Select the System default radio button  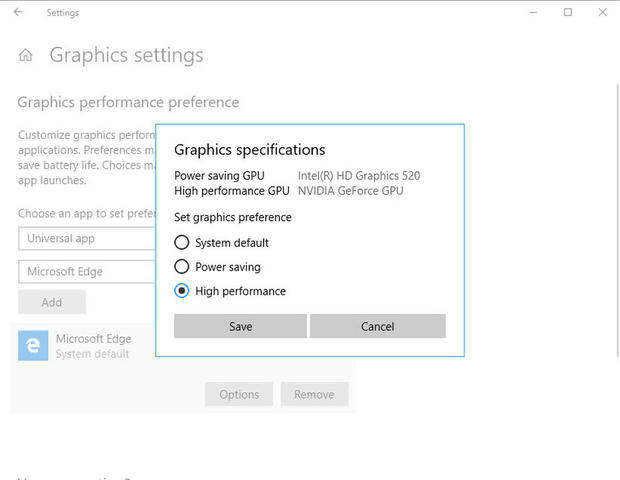(182, 242)
